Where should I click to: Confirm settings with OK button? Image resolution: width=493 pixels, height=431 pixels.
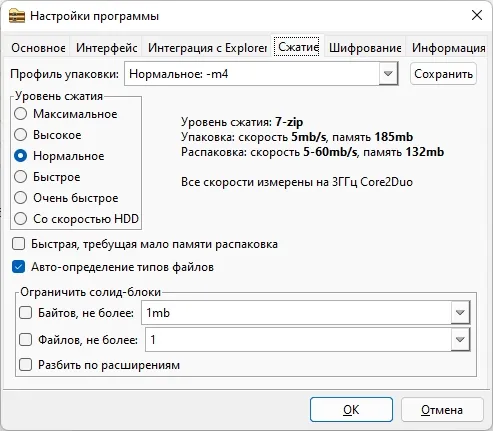point(351,409)
